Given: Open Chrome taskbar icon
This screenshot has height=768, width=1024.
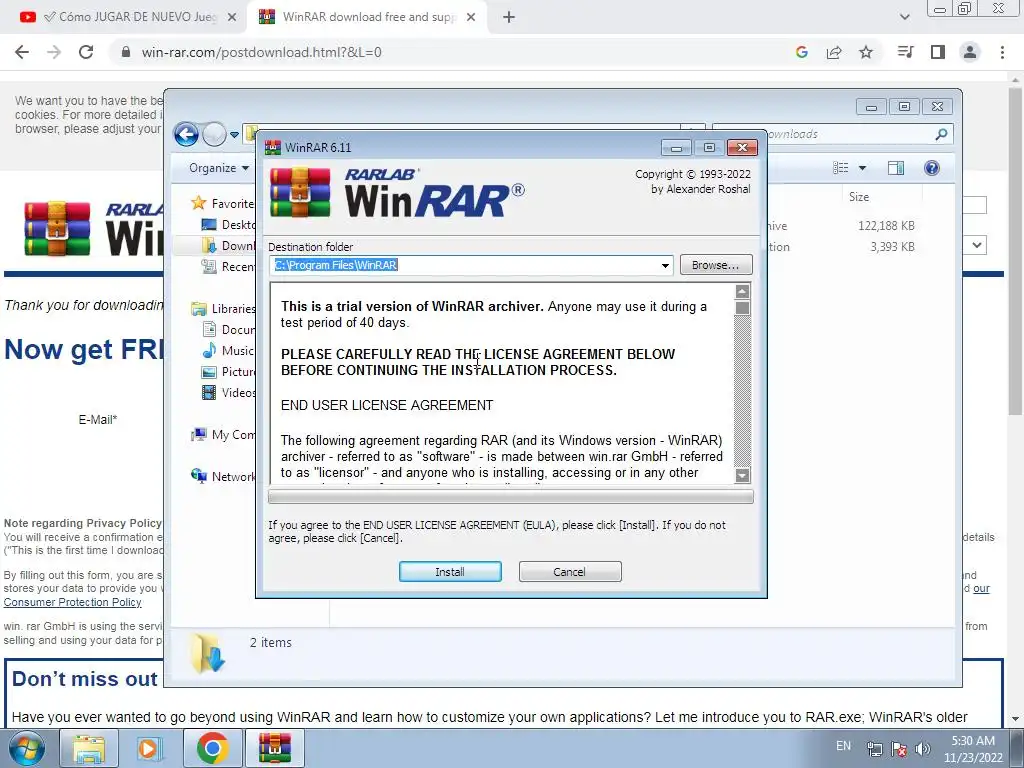Looking at the screenshot, I should click(212, 748).
